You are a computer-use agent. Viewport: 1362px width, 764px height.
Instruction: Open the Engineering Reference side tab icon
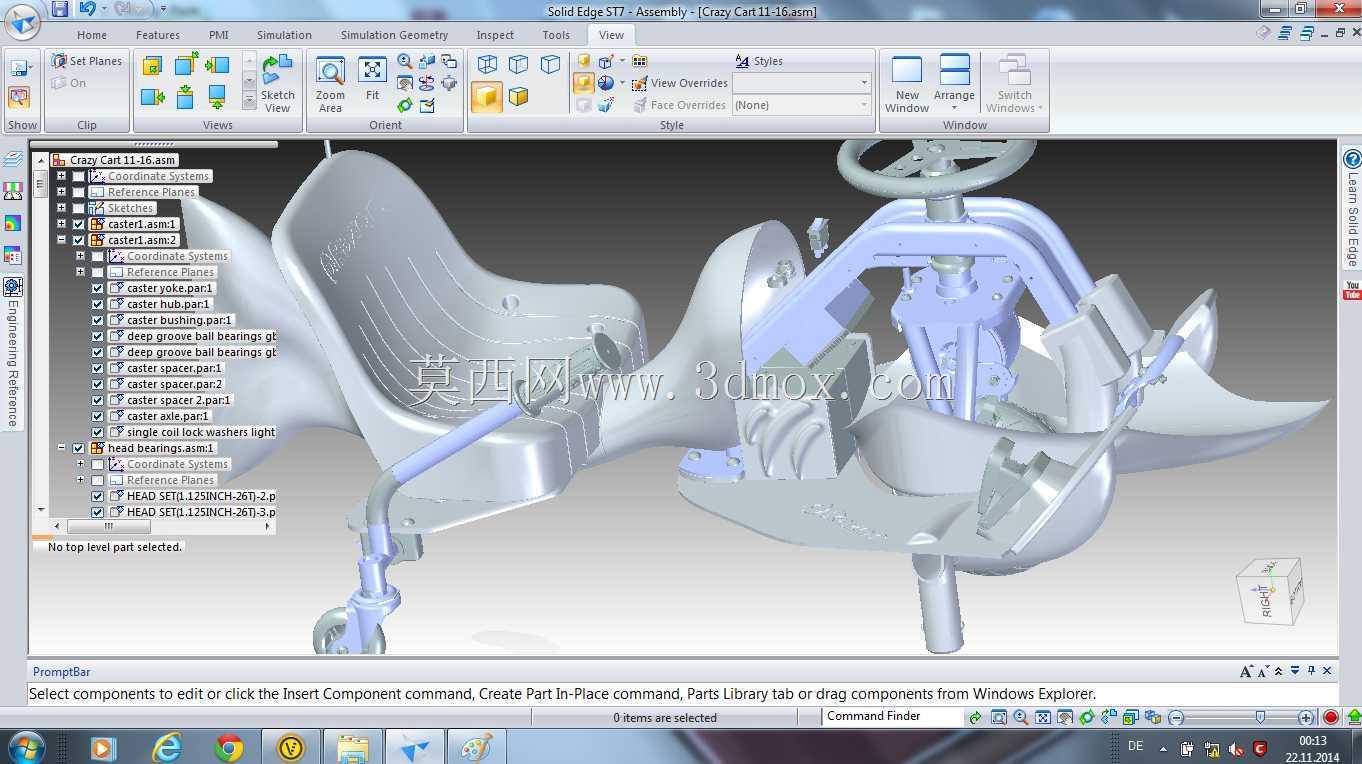13,286
